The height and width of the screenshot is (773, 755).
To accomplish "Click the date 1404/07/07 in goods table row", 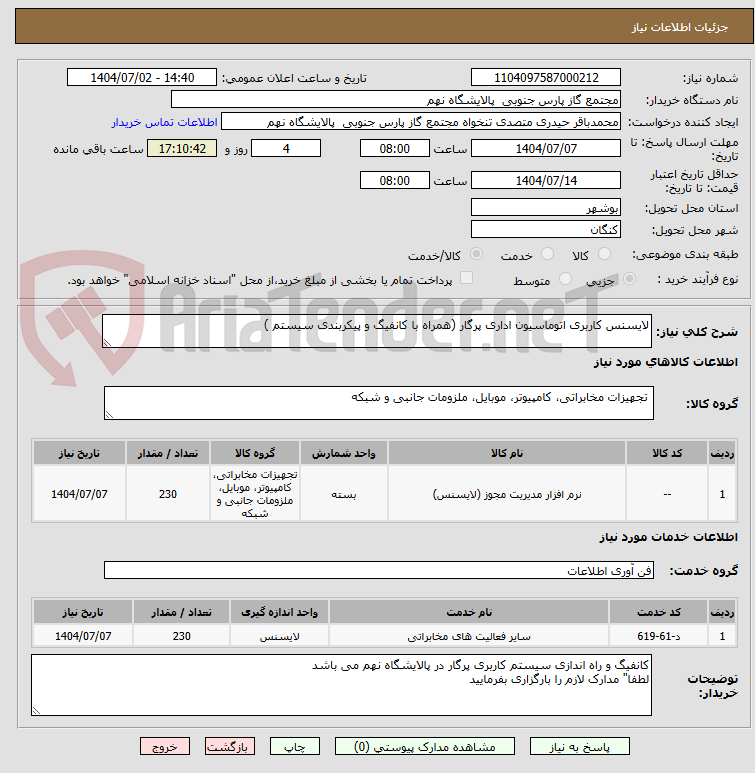I will 79,494.
